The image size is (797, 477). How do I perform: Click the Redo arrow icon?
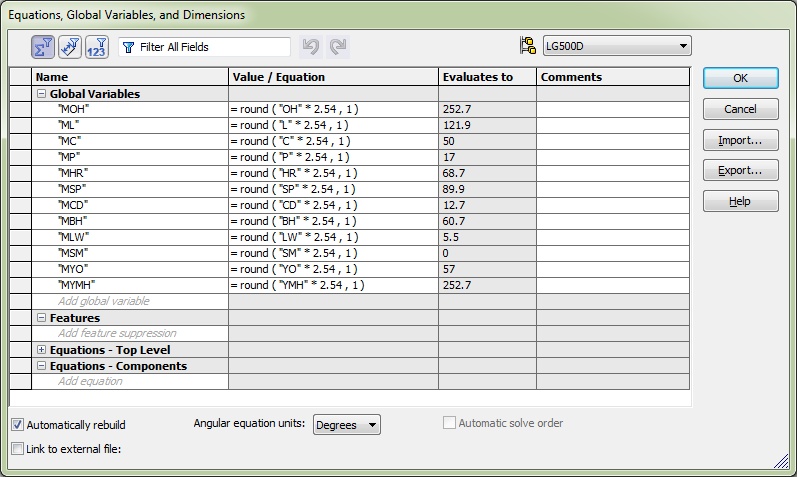(x=338, y=47)
